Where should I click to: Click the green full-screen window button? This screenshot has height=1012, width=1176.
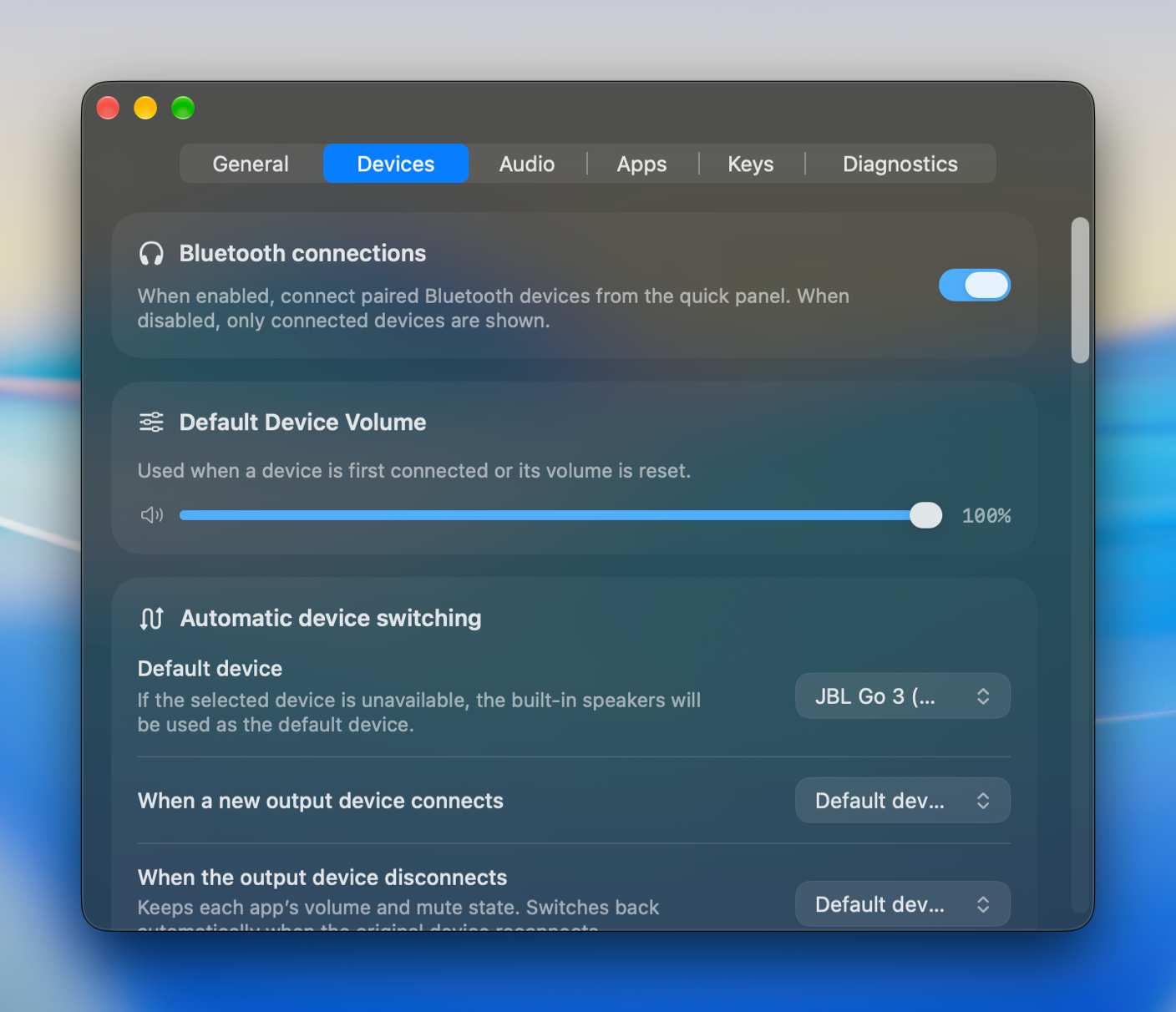183,108
